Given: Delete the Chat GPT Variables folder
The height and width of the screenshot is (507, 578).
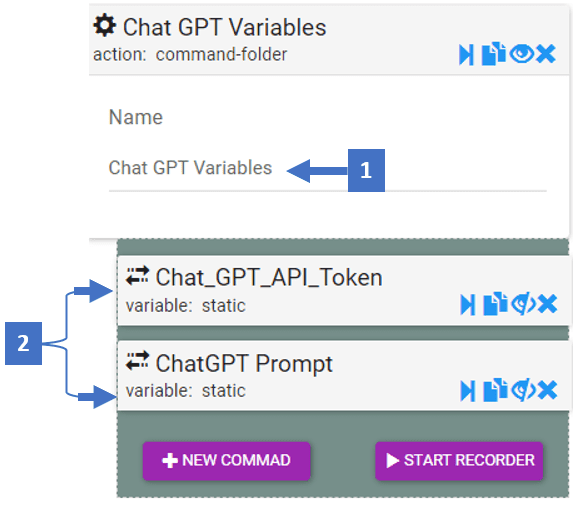Looking at the screenshot, I should [546, 54].
